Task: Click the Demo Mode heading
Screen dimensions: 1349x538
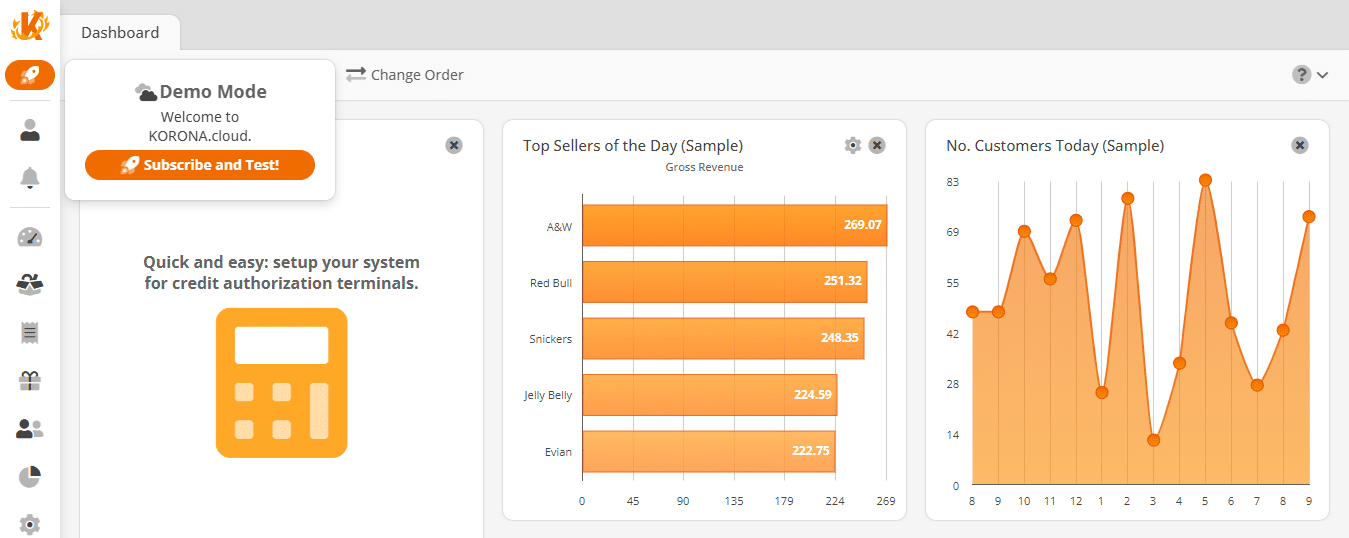Action: click(x=213, y=92)
